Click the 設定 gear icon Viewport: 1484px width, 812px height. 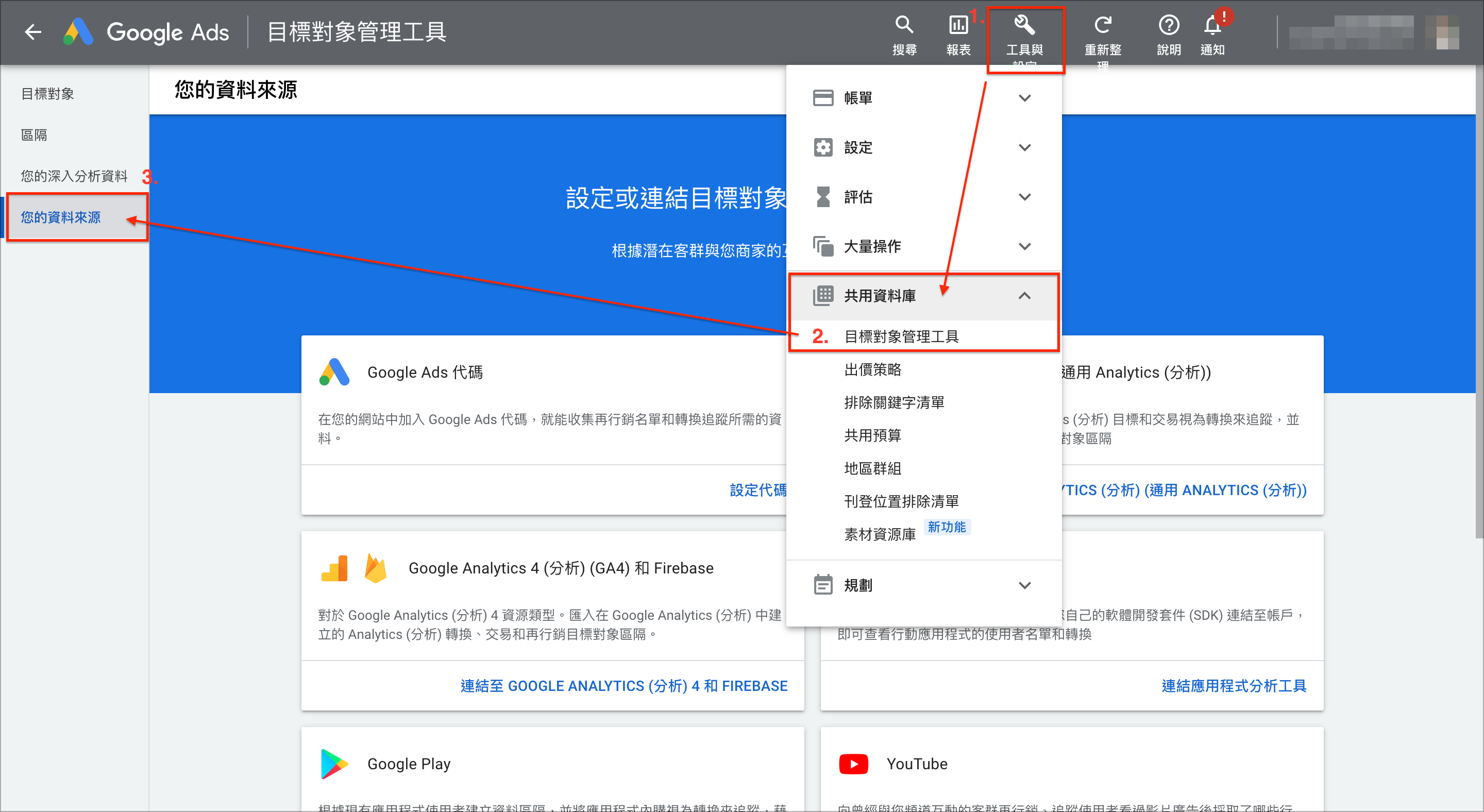click(823, 147)
